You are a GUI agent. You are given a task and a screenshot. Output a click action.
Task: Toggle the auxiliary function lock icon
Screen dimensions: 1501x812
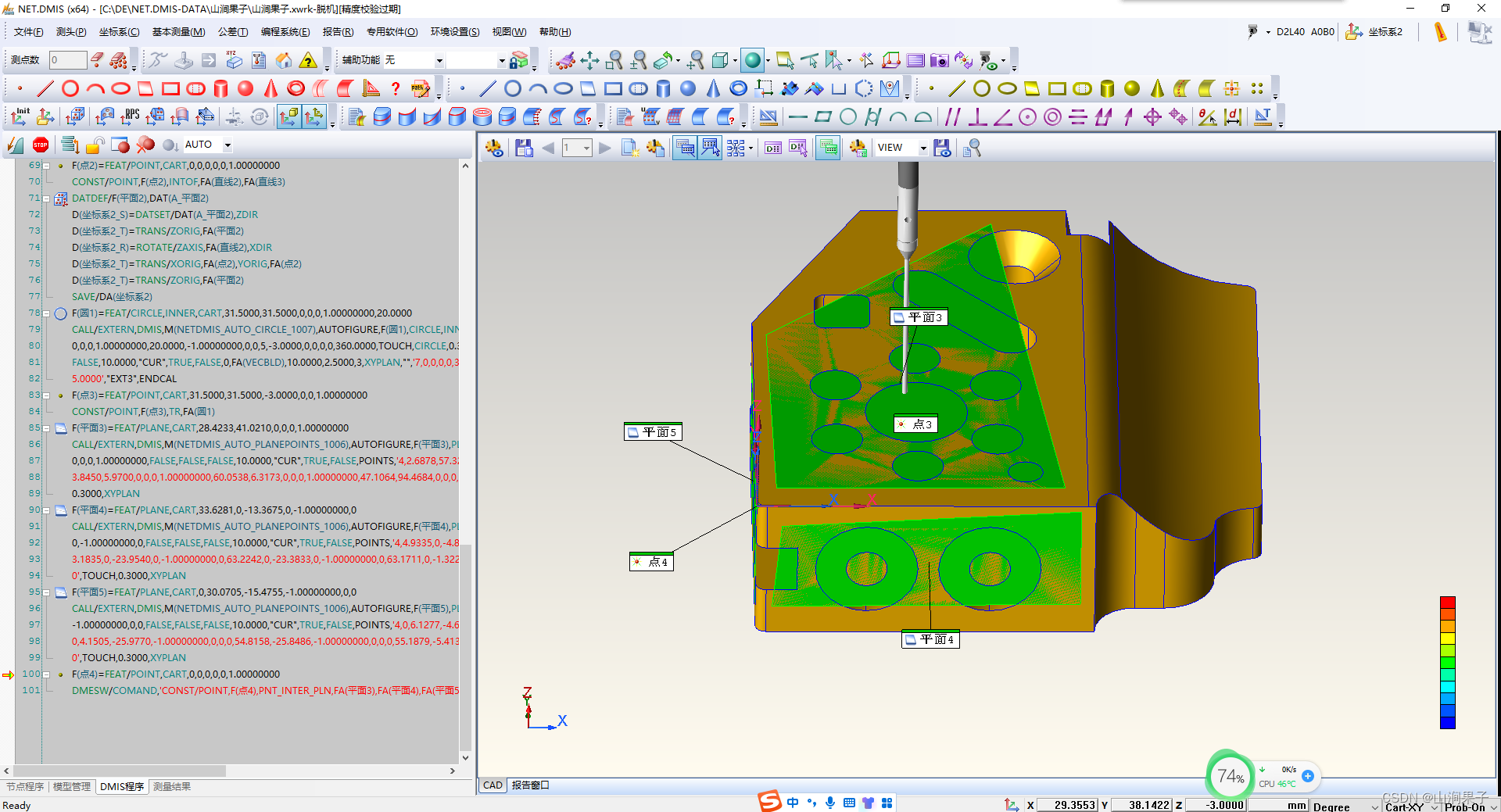(519, 60)
